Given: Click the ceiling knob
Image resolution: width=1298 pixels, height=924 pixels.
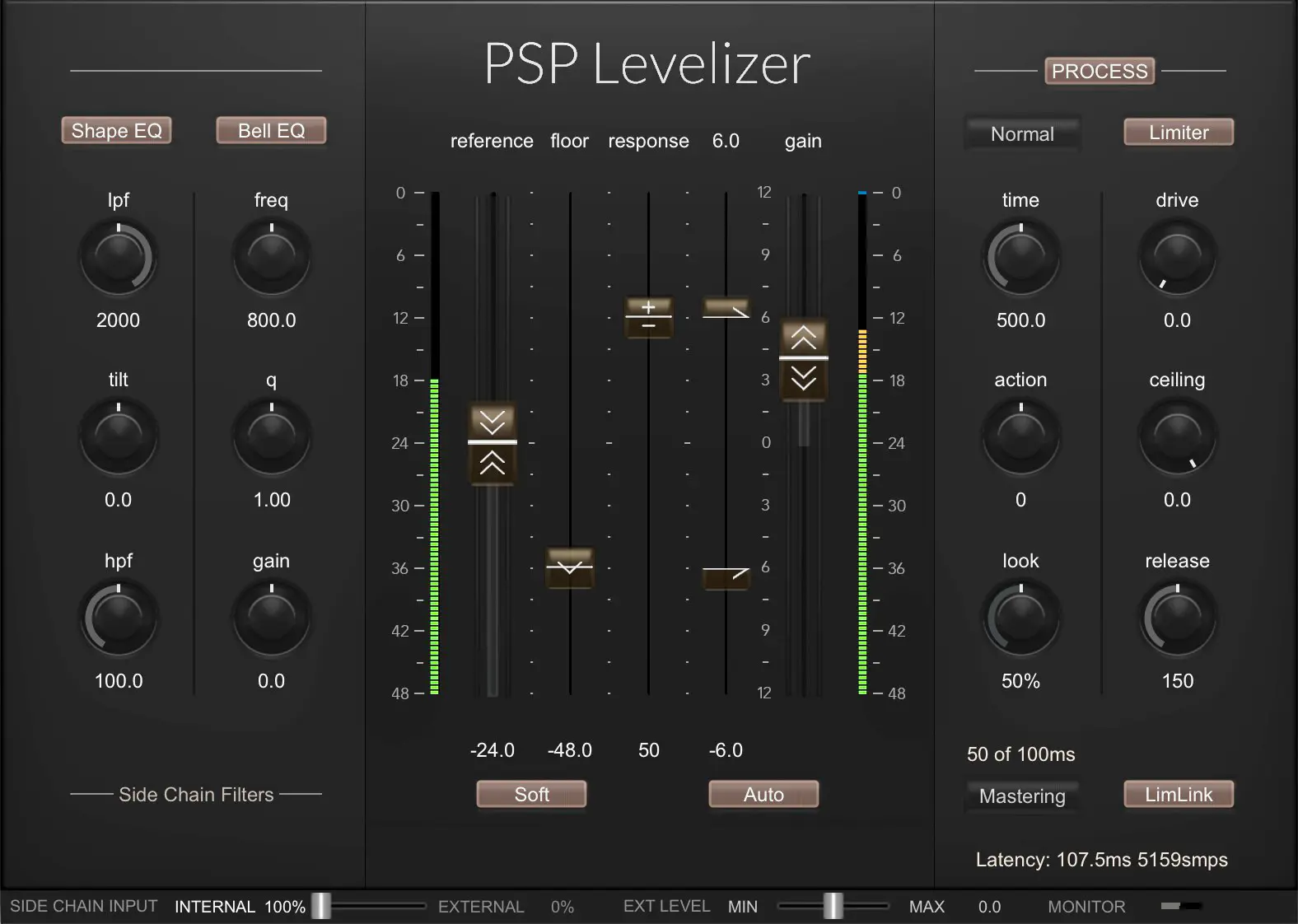Looking at the screenshot, I should click(1178, 438).
